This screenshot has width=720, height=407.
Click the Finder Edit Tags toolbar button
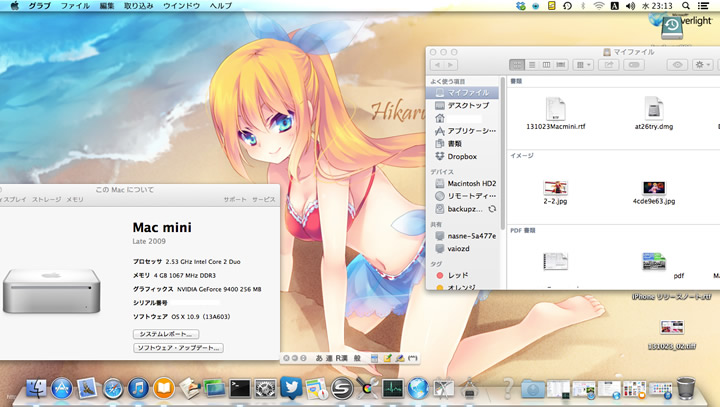pyautogui.click(x=634, y=65)
